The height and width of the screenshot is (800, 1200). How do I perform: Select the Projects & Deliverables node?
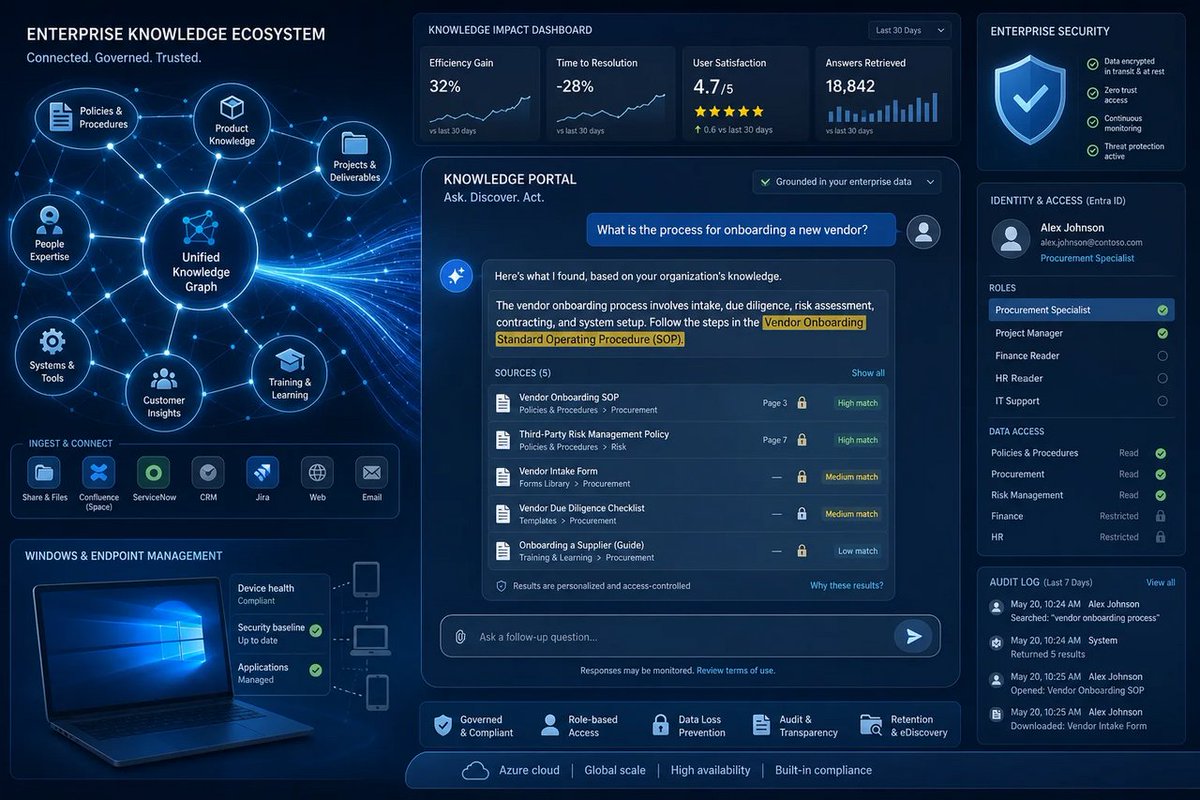click(355, 157)
